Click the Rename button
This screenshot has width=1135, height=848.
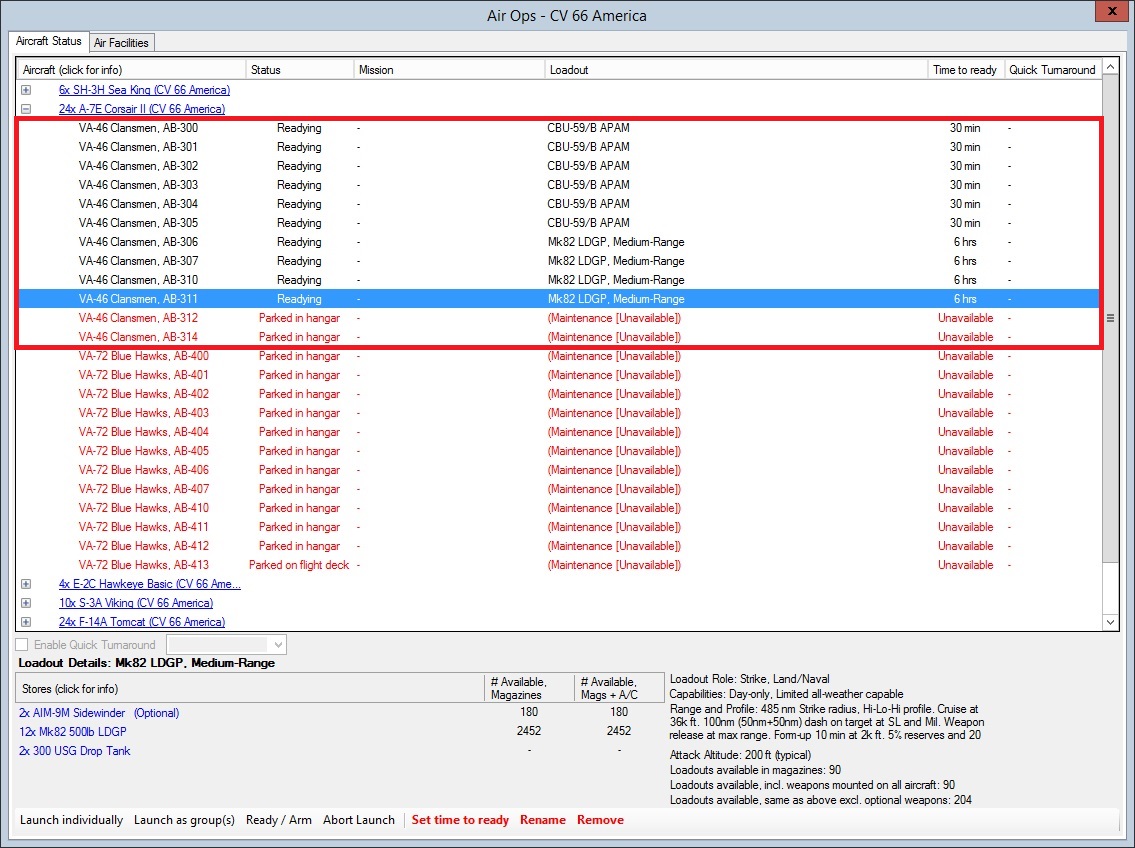[x=543, y=820]
